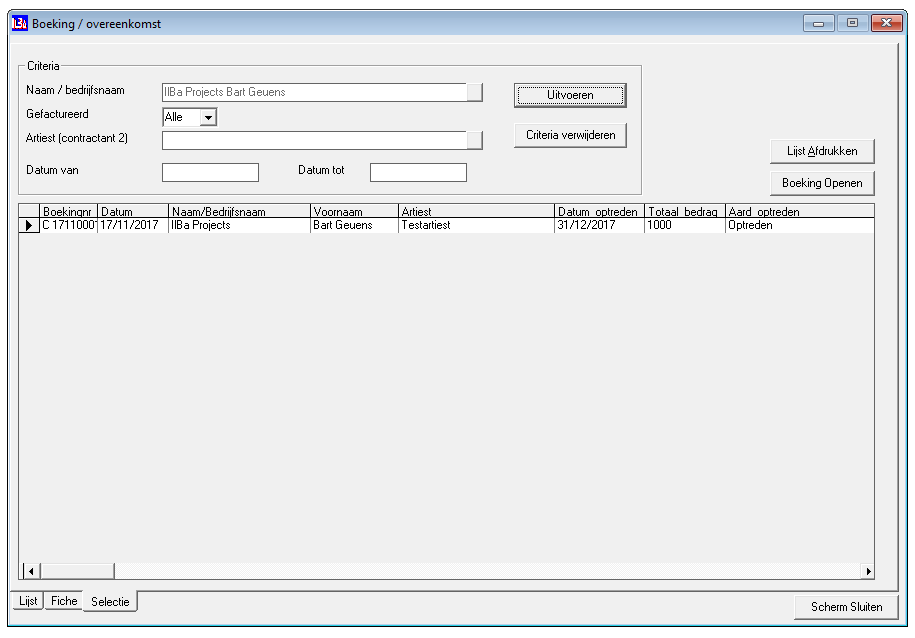Click the right scroll arrow of the grid
The height and width of the screenshot is (638, 915).
[x=868, y=571]
